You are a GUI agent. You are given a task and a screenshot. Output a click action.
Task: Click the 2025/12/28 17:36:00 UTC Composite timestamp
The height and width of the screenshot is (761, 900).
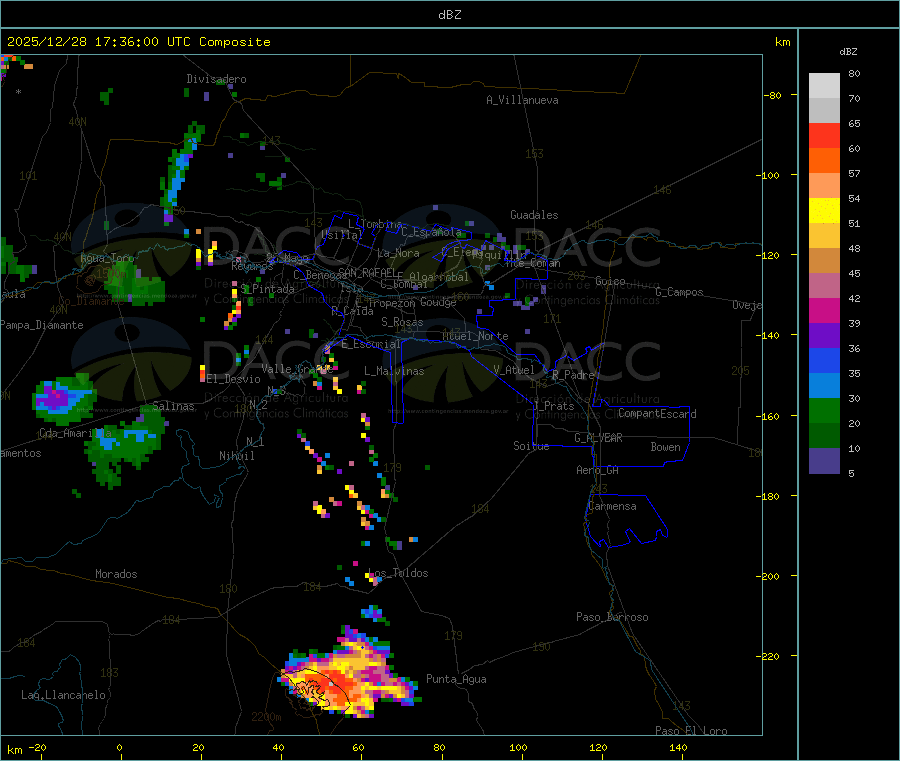138,42
